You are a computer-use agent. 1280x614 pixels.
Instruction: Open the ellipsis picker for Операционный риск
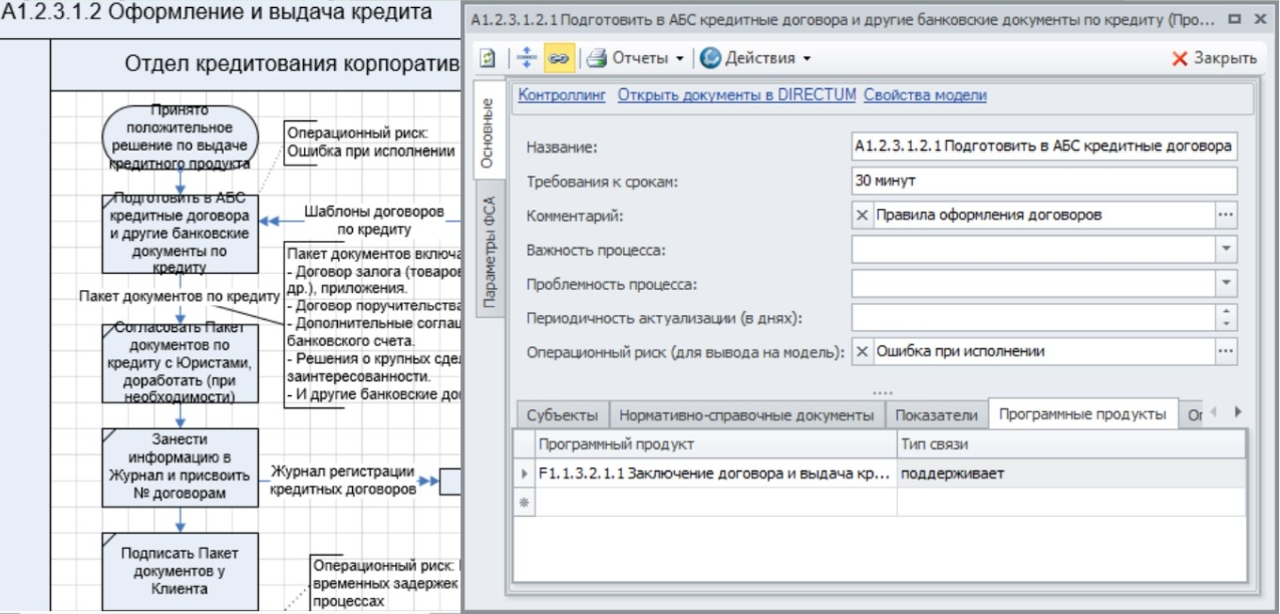(x=1226, y=352)
